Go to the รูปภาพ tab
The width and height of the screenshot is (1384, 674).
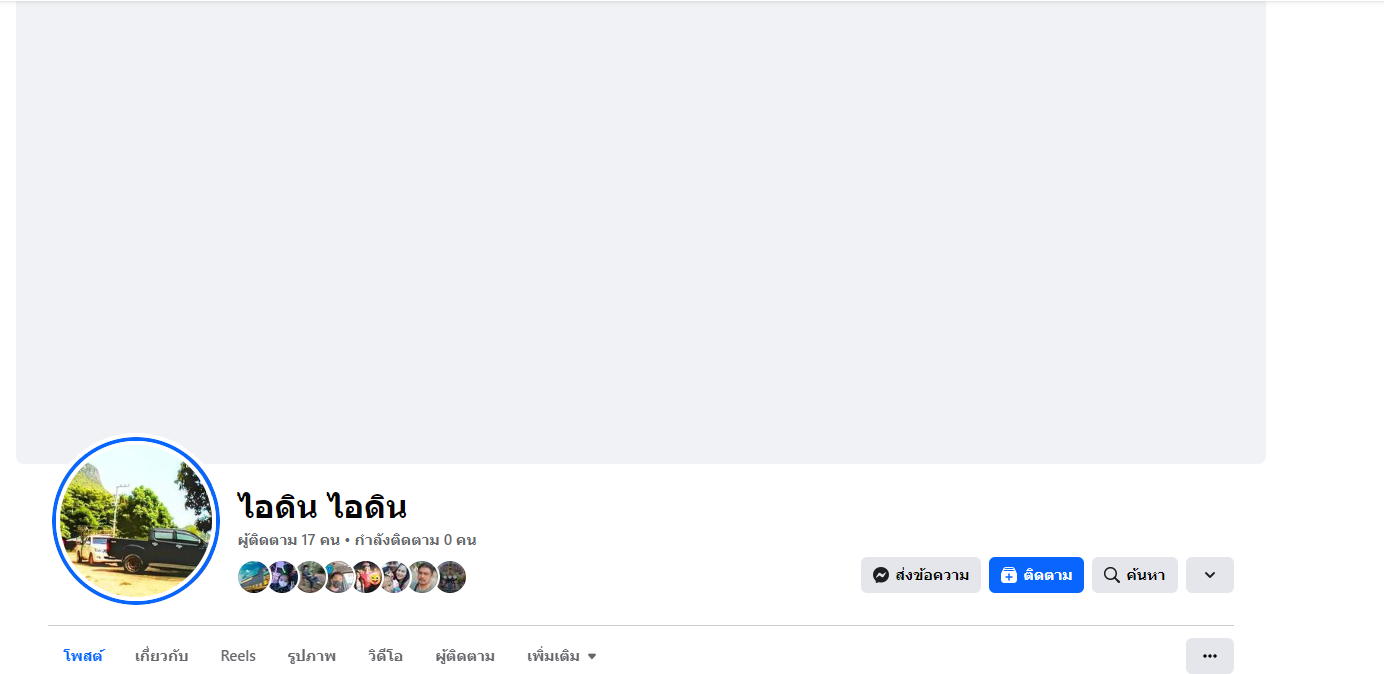(x=311, y=656)
